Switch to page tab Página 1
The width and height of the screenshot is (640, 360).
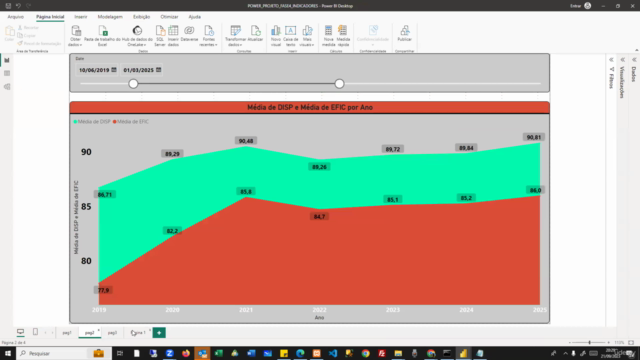pyautogui.click(x=138, y=333)
